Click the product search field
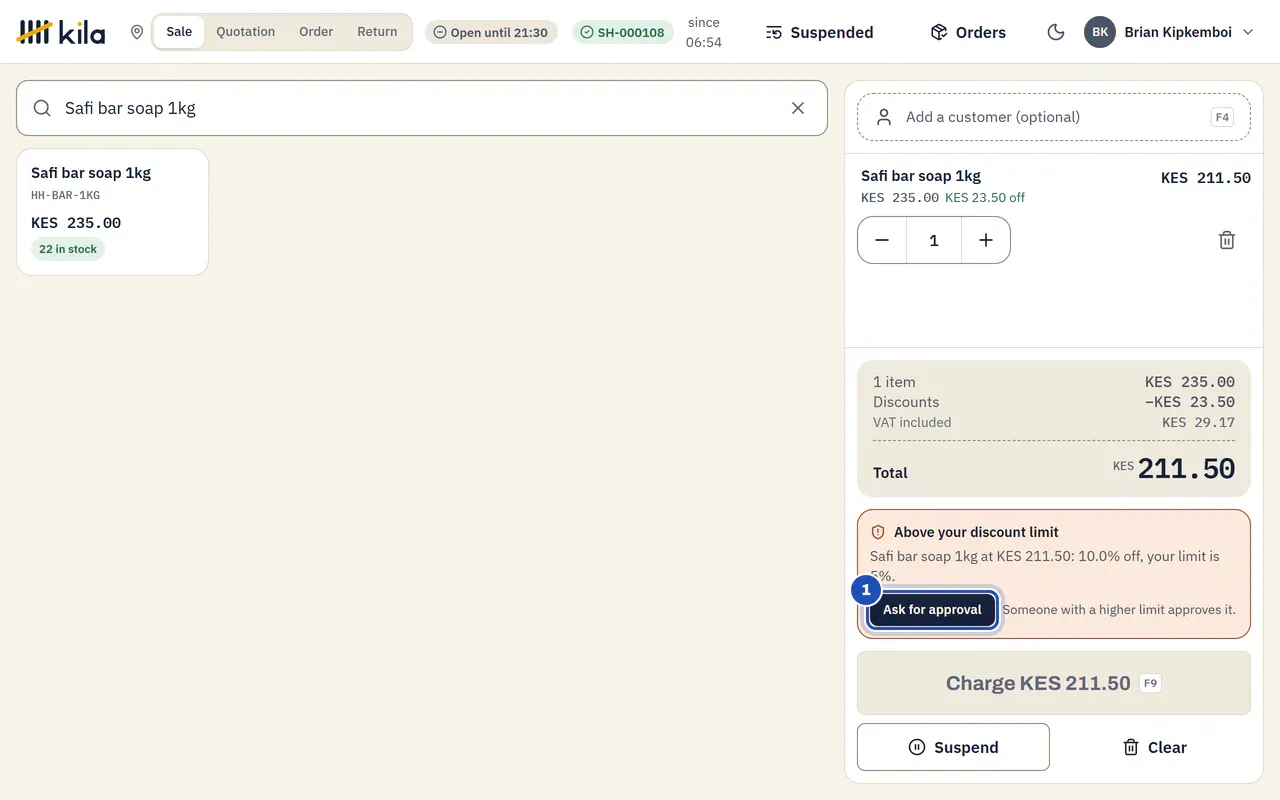1280x800 pixels. (422, 108)
